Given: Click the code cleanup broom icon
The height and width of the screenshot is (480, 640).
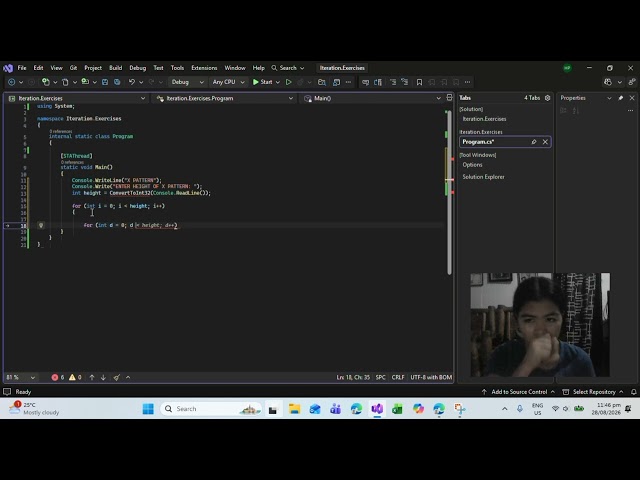Looking at the screenshot, I should click(x=117, y=377).
